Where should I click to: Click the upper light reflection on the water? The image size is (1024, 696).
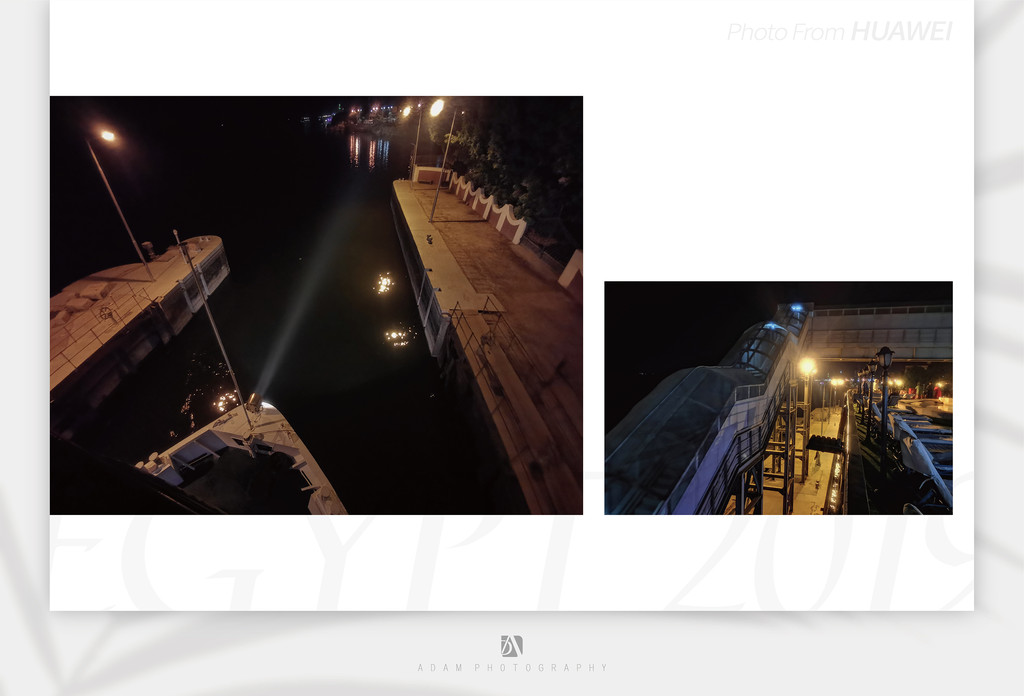pyautogui.click(x=384, y=284)
